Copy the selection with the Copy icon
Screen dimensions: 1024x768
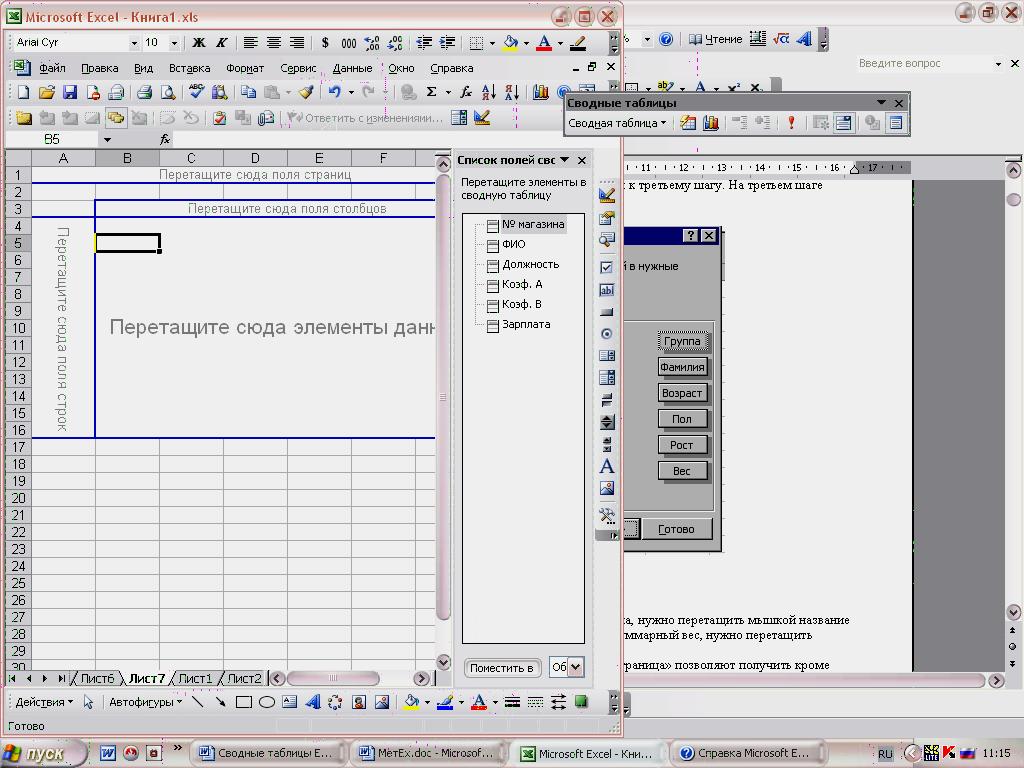click(248, 92)
